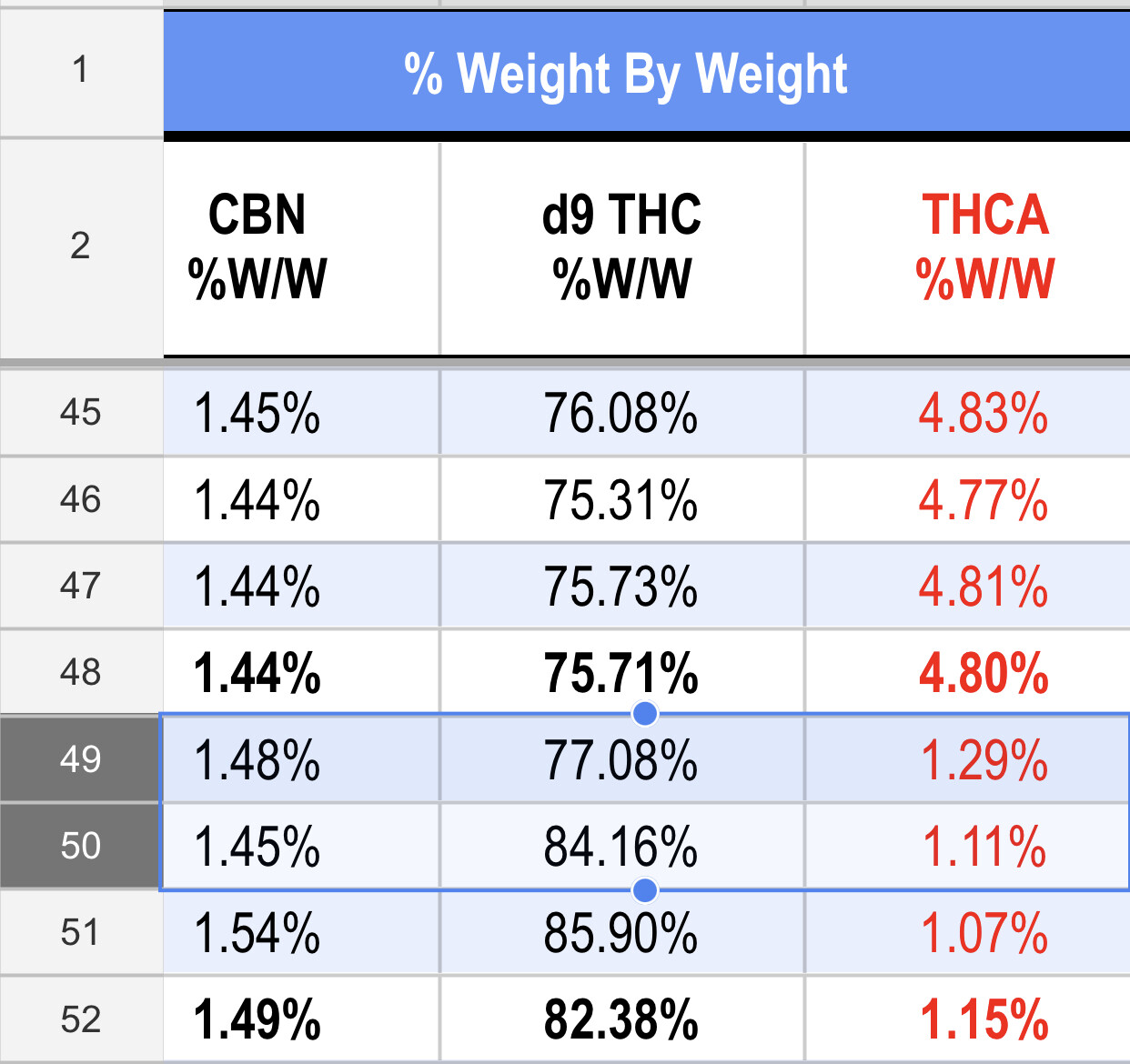Select cell showing 77.08%

(x=621, y=760)
